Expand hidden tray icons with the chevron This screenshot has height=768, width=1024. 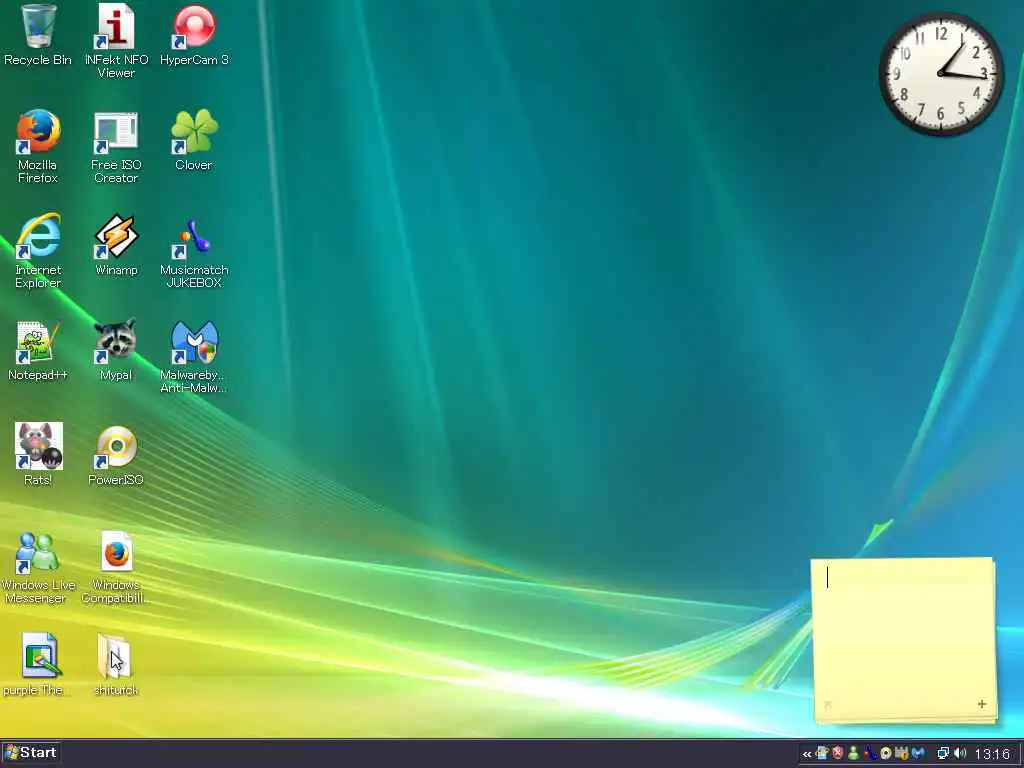coord(807,754)
